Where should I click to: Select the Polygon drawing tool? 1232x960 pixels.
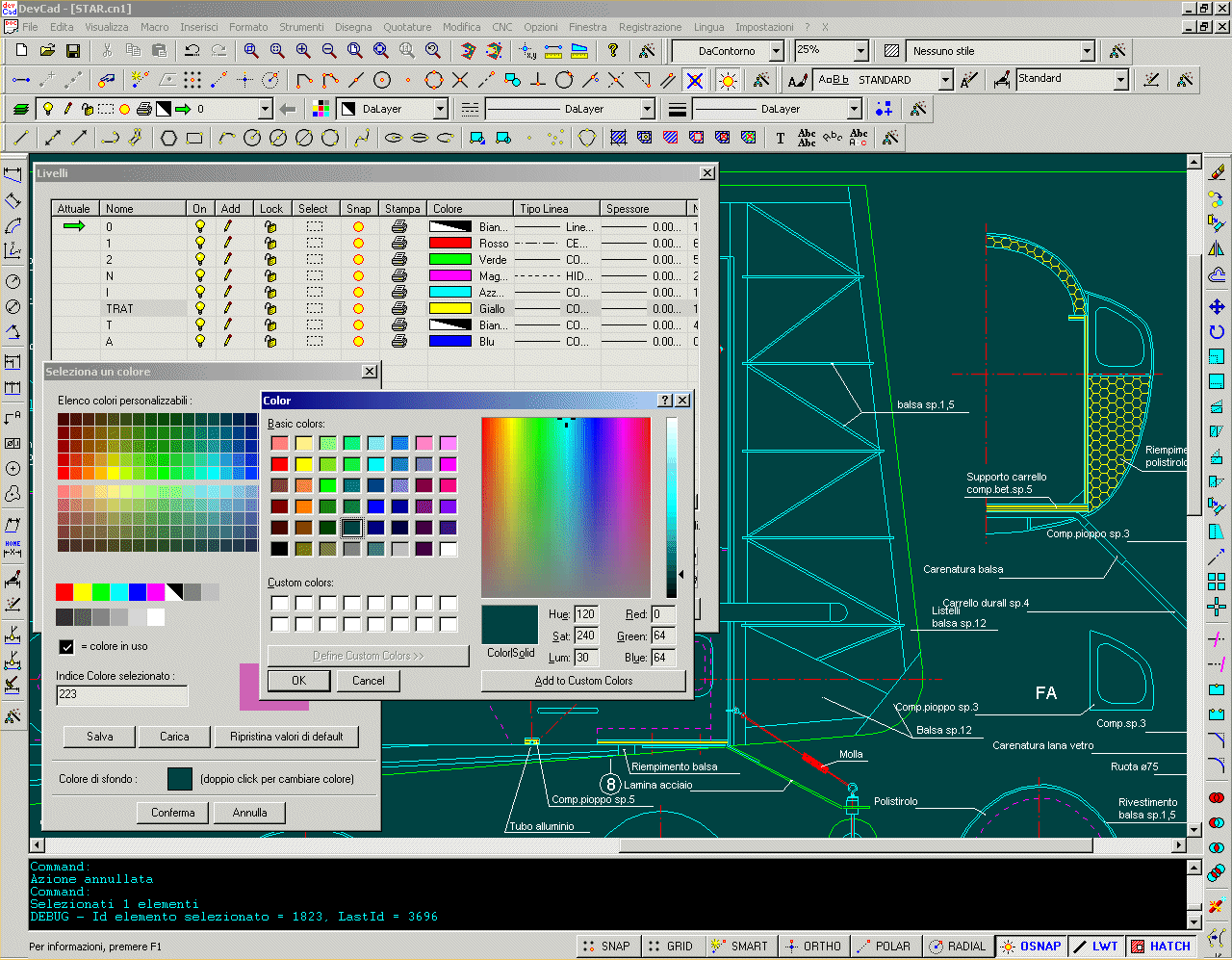(x=168, y=137)
